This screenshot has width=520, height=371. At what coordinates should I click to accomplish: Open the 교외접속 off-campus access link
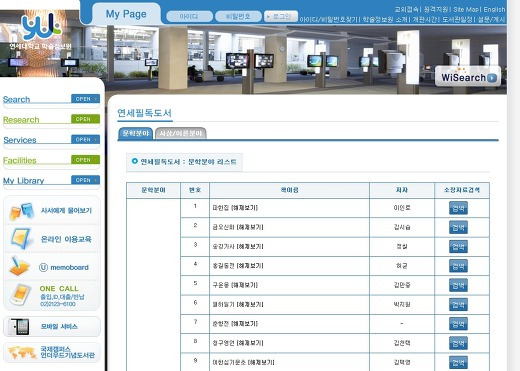point(406,9)
